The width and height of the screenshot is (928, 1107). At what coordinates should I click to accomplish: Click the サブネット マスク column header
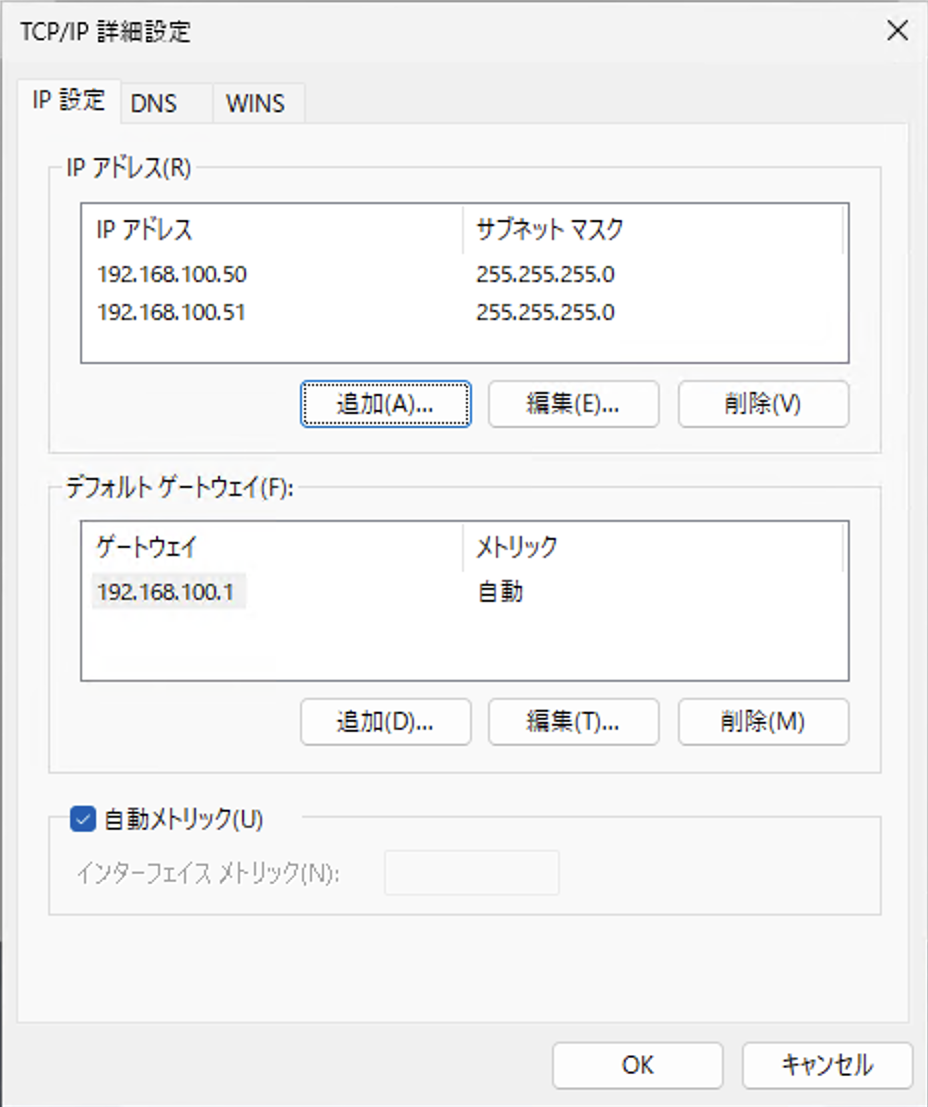[653, 229]
